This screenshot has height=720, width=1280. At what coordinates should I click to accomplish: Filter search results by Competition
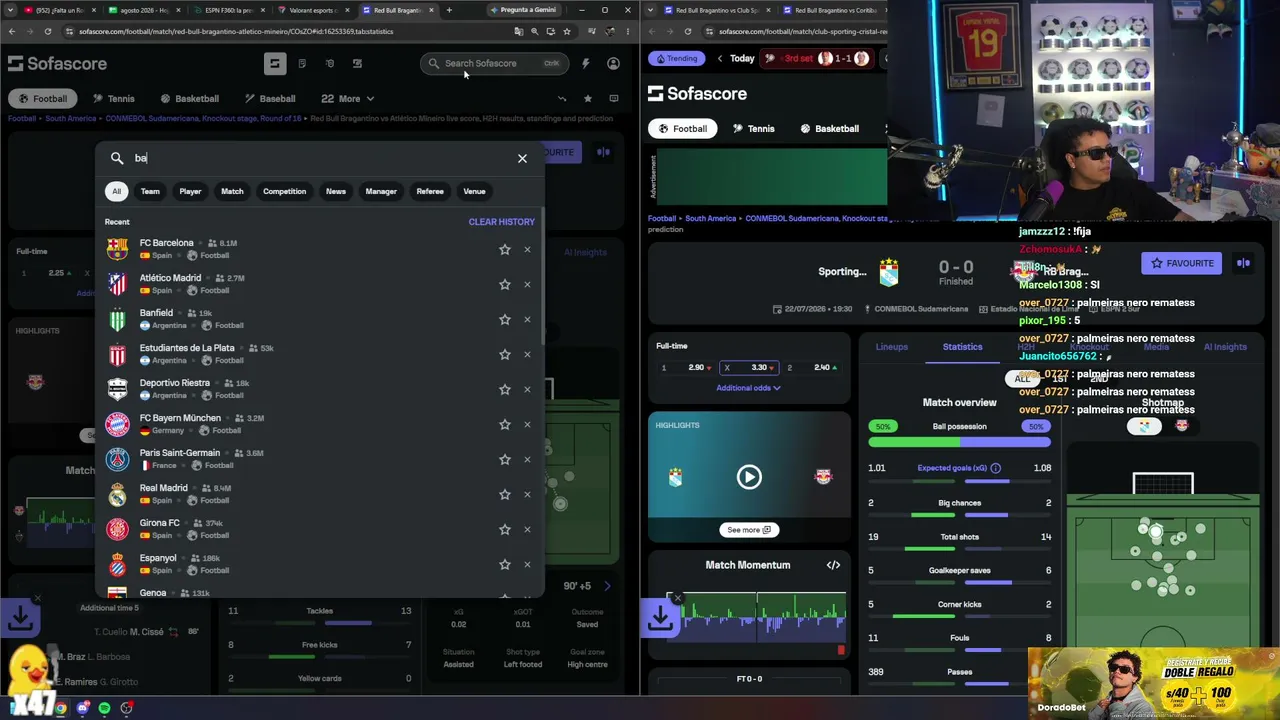[285, 191]
